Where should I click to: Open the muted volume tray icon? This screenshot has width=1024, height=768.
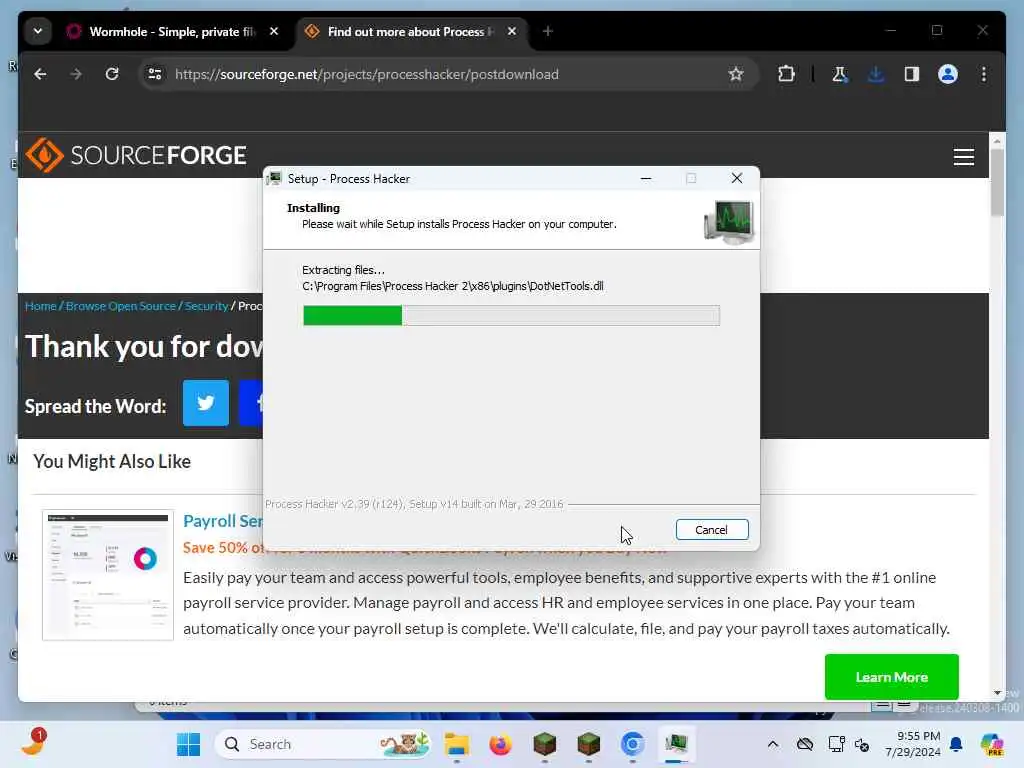click(862, 744)
